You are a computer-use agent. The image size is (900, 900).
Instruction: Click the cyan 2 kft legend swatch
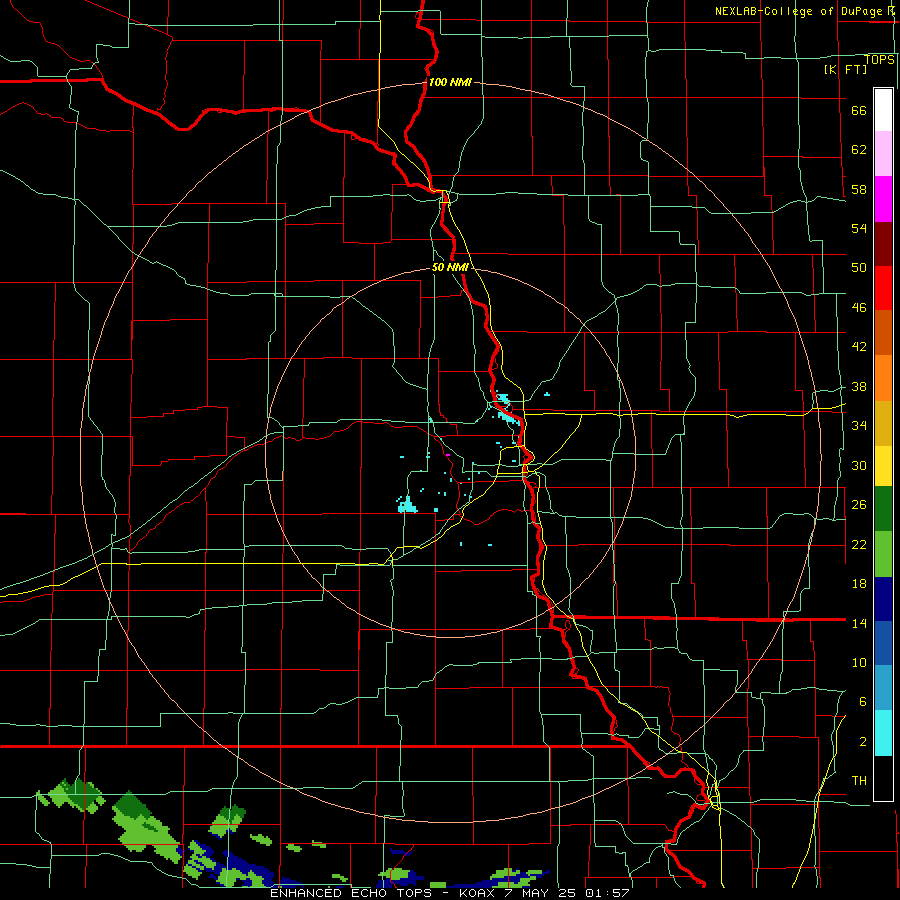[883, 733]
